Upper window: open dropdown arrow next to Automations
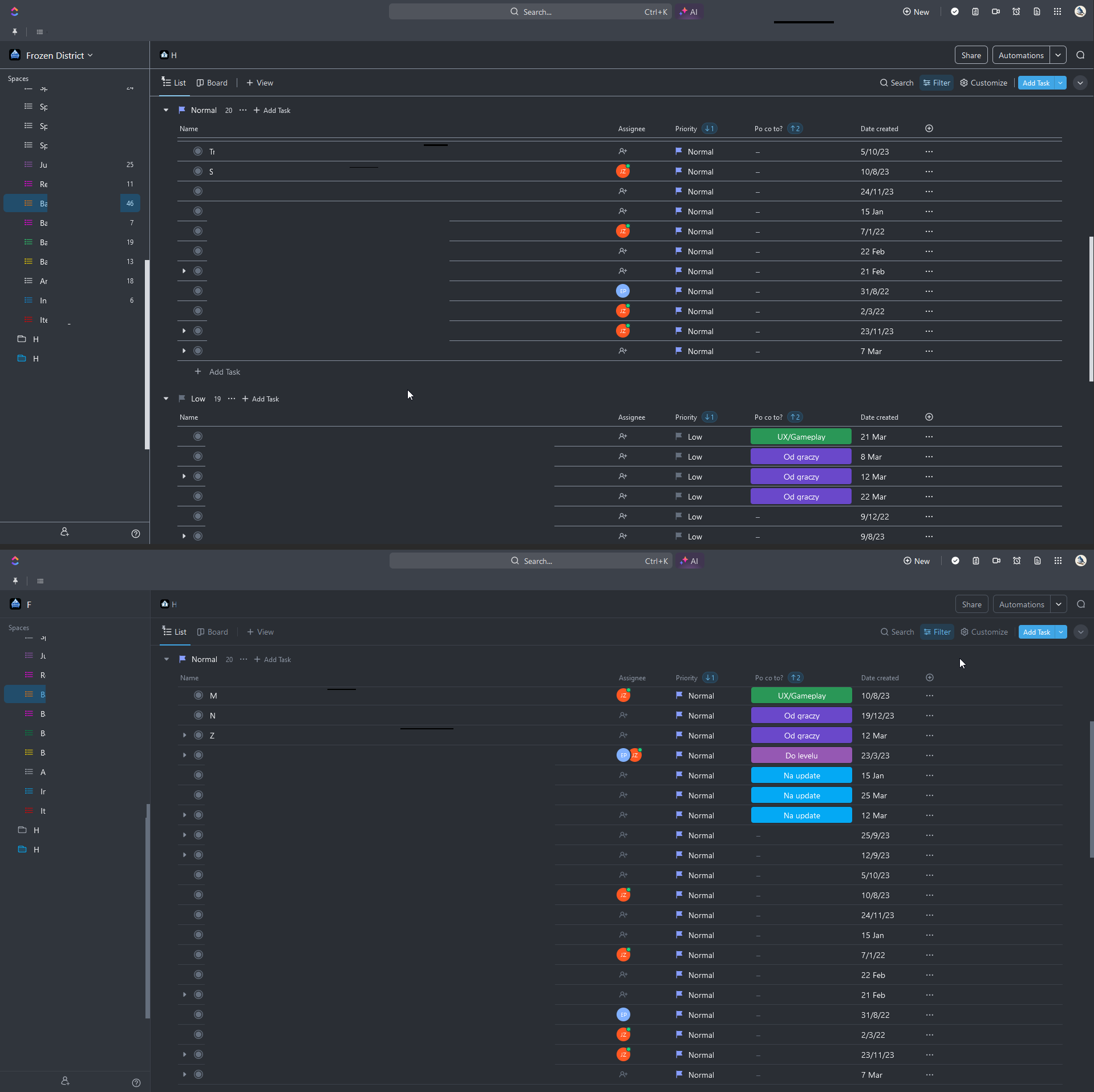Image resolution: width=1094 pixels, height=1092 pixels. pyautogui.click(x=1058, y=55)
